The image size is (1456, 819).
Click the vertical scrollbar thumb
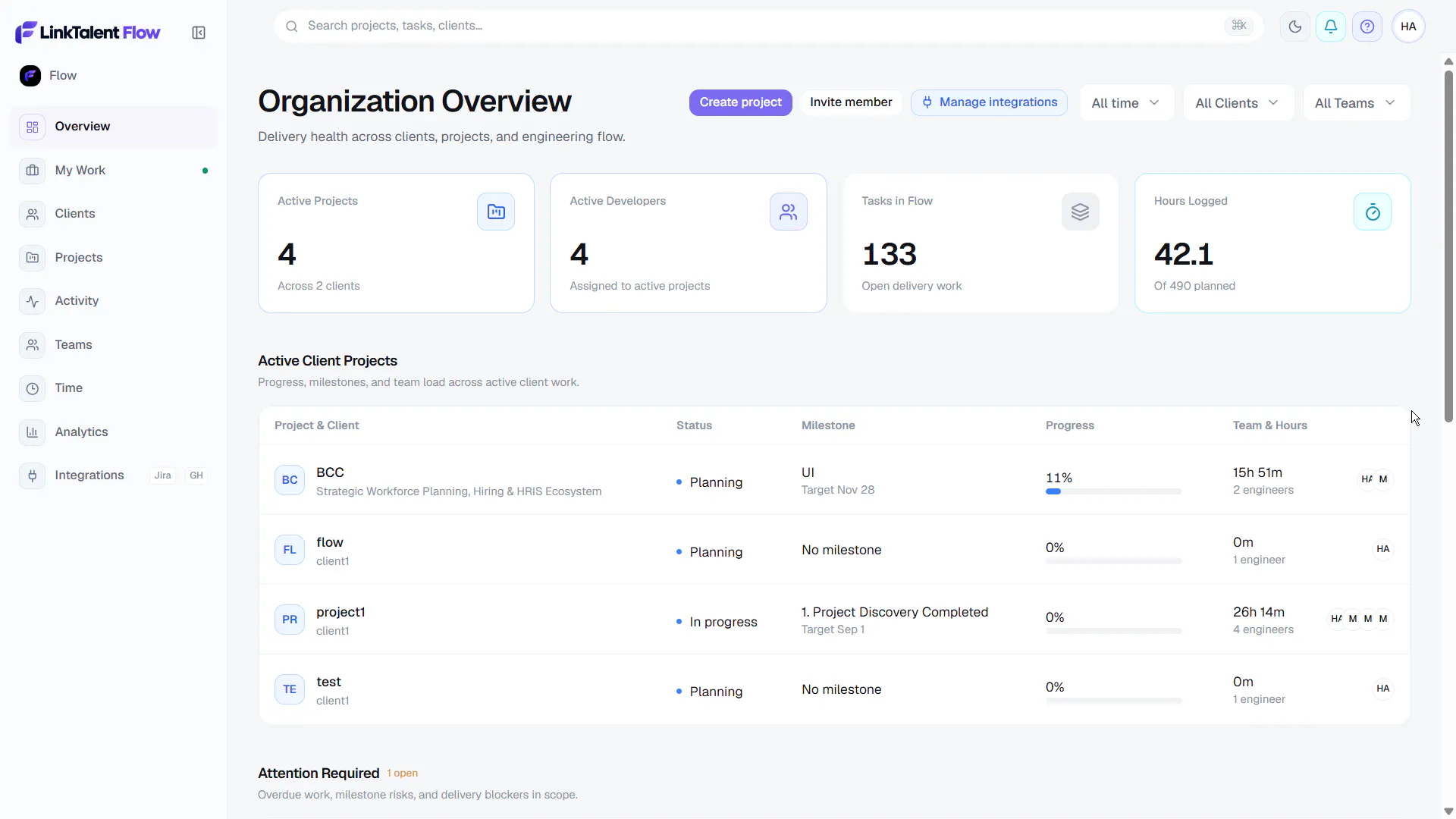pos(1448,246)
